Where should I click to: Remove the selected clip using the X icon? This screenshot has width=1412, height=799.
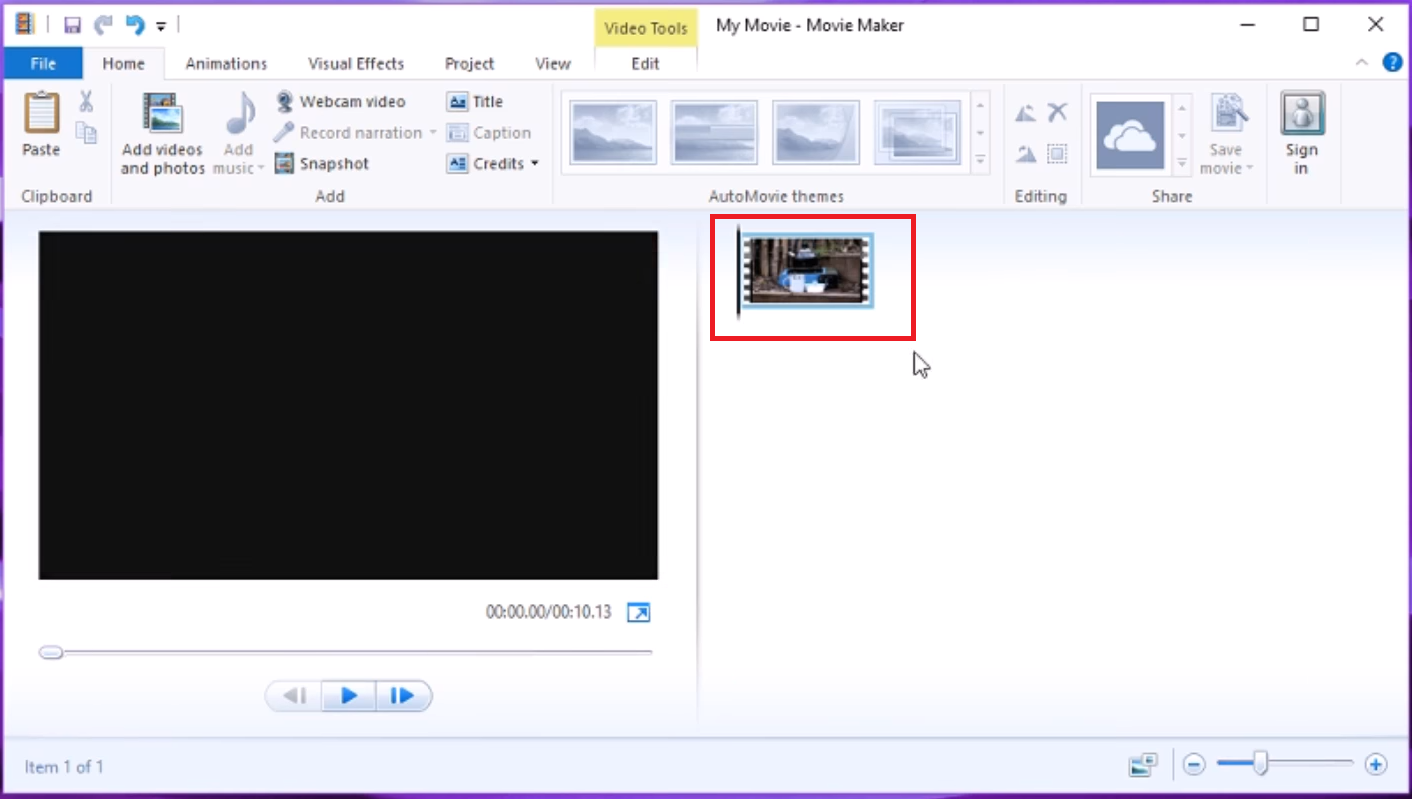tap(1057, 112)
